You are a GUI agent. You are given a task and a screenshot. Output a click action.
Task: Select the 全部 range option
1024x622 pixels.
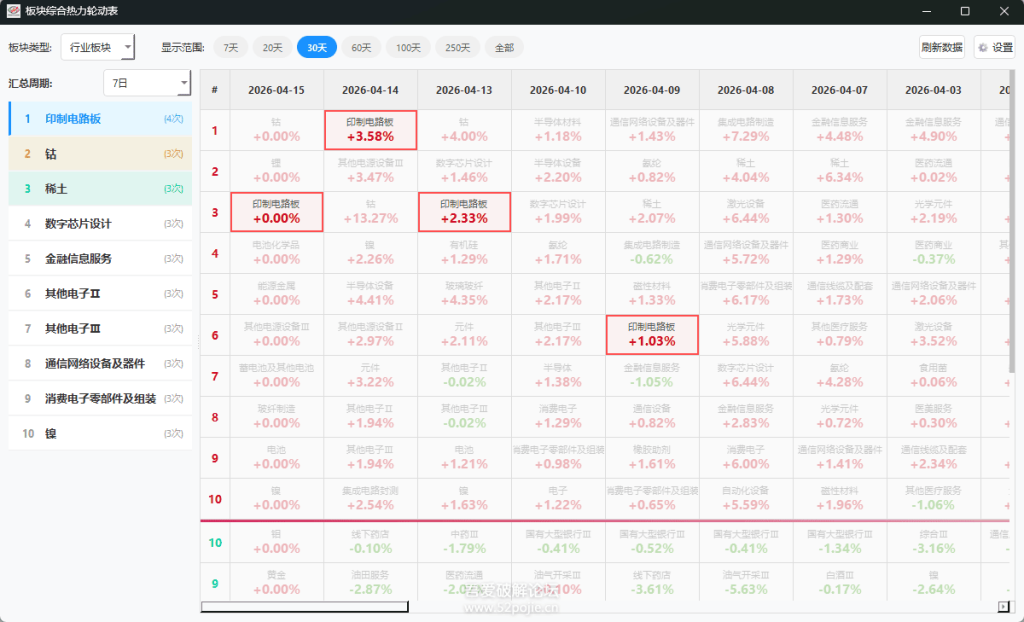[x=504, y=47]
